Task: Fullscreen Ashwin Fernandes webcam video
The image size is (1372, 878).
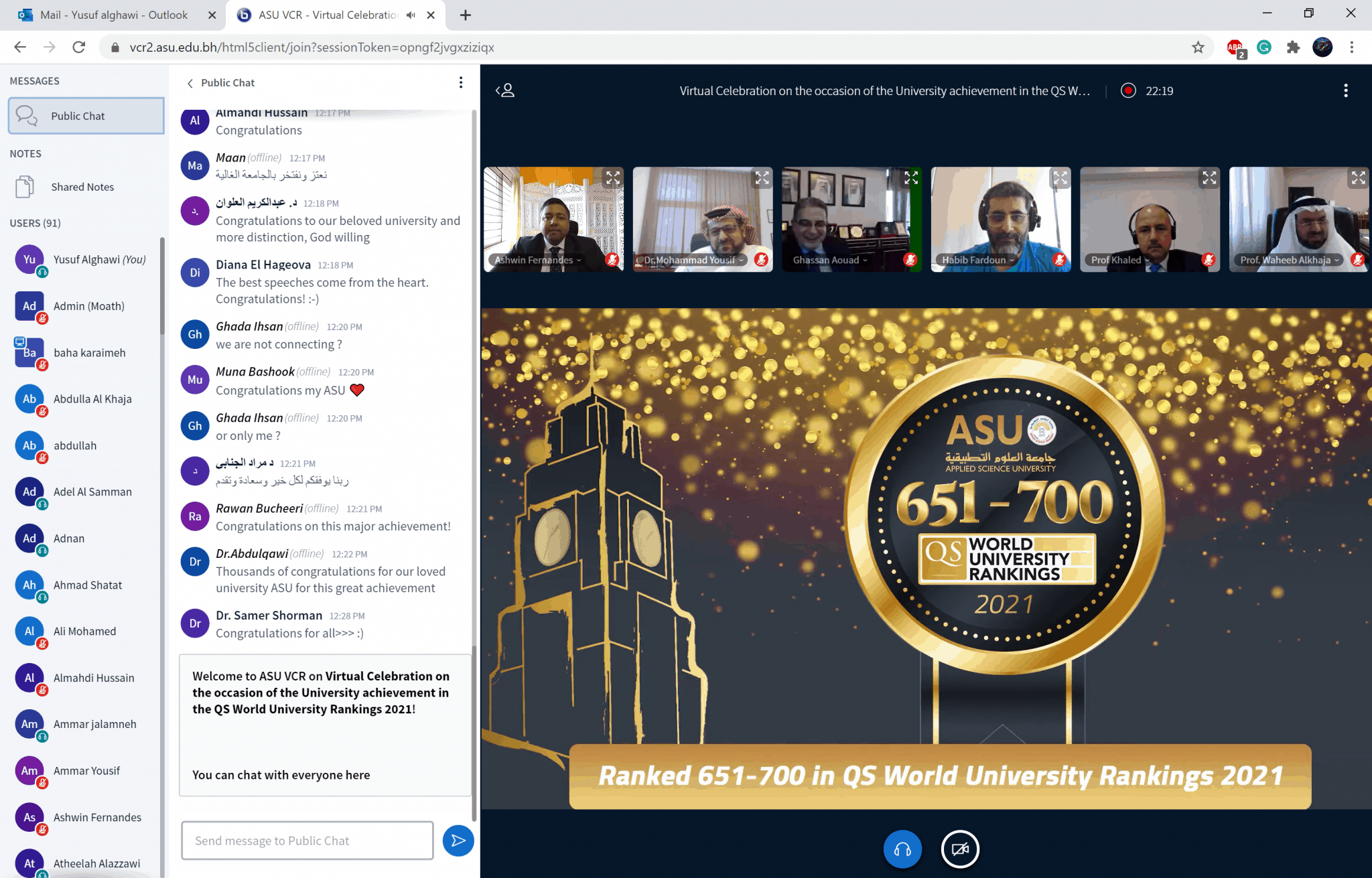Action: pyautogui.click(x=613, y=178)
